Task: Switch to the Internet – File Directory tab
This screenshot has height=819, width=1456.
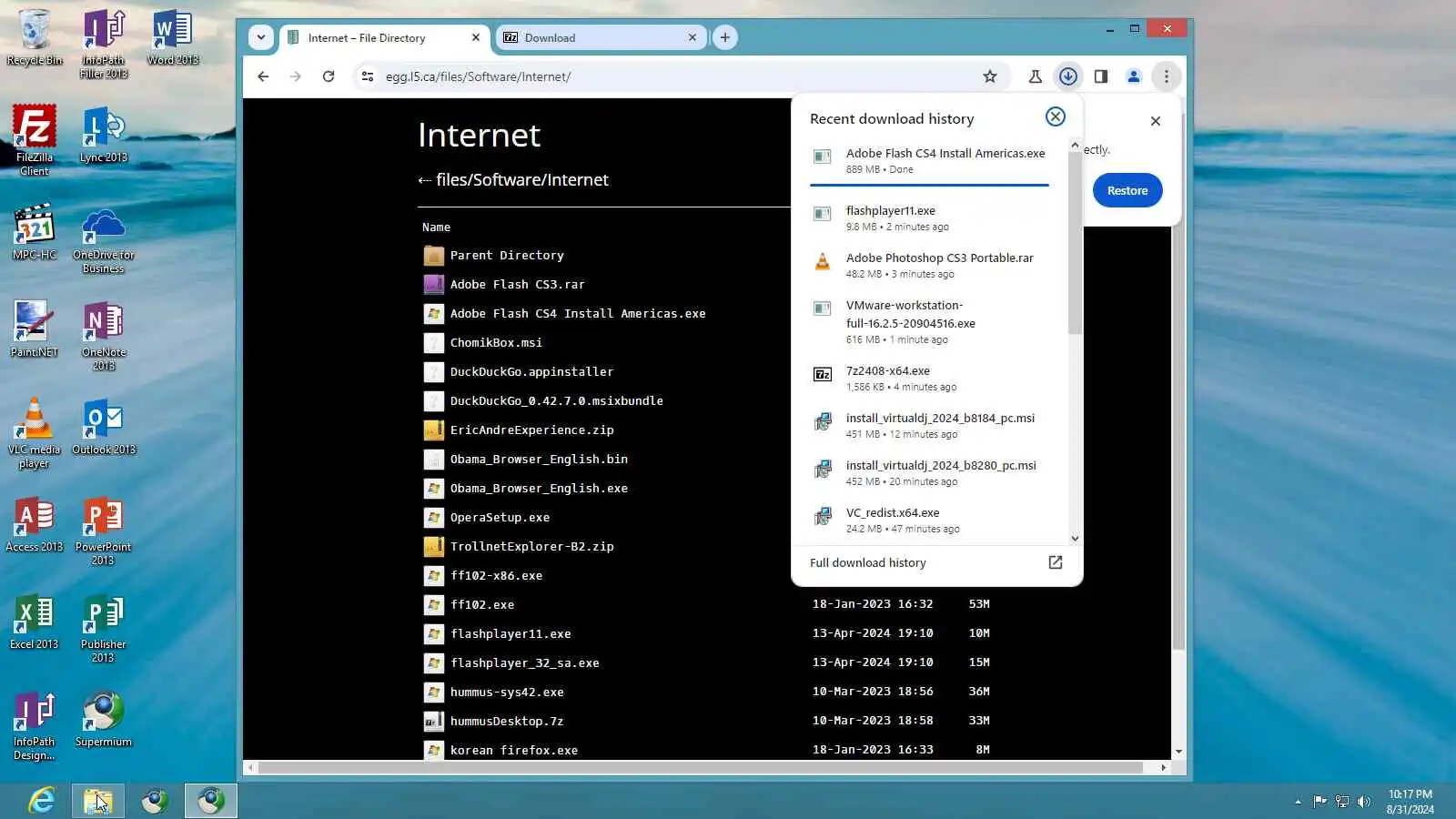Action: pos(385,37)
